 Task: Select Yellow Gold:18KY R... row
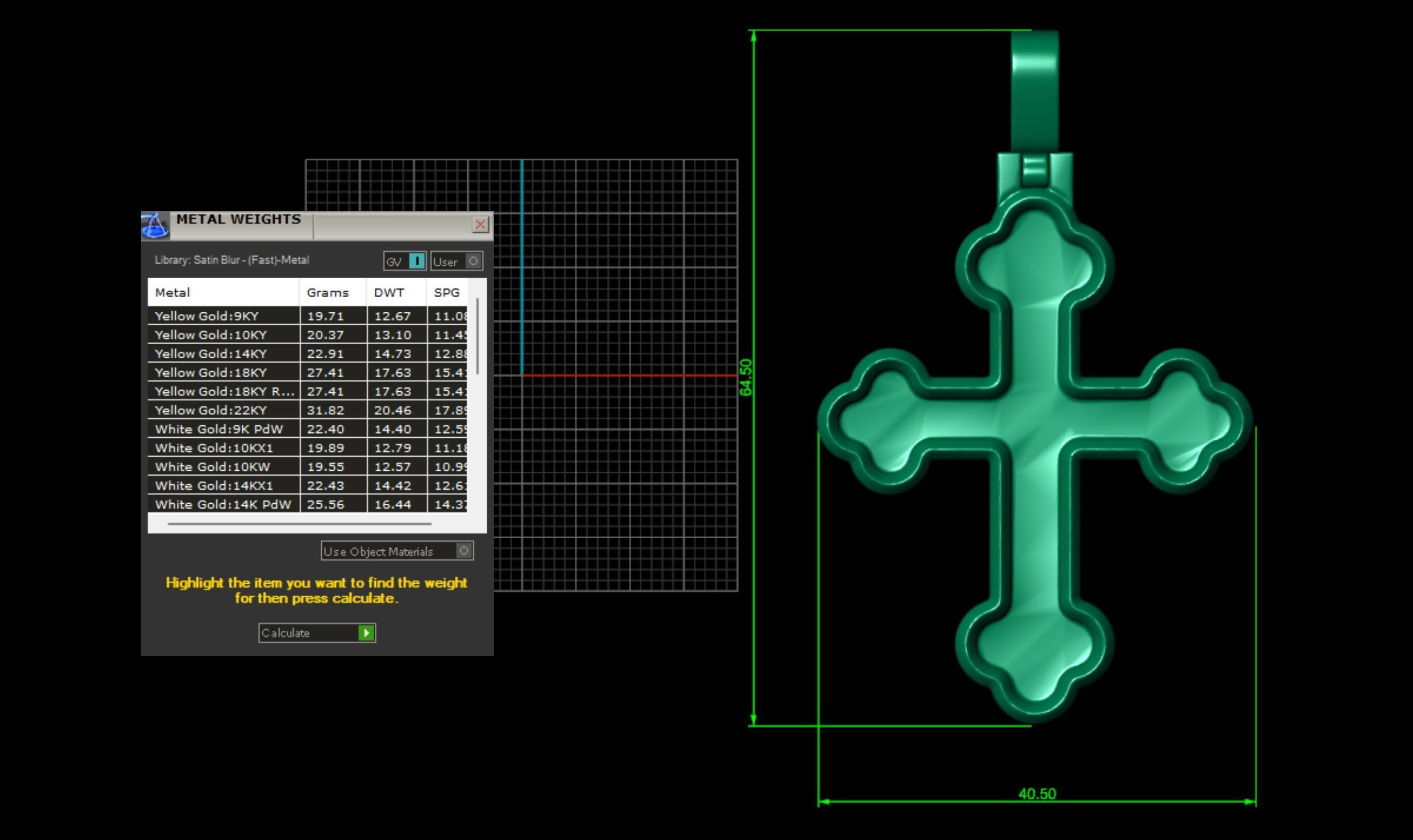308,391
